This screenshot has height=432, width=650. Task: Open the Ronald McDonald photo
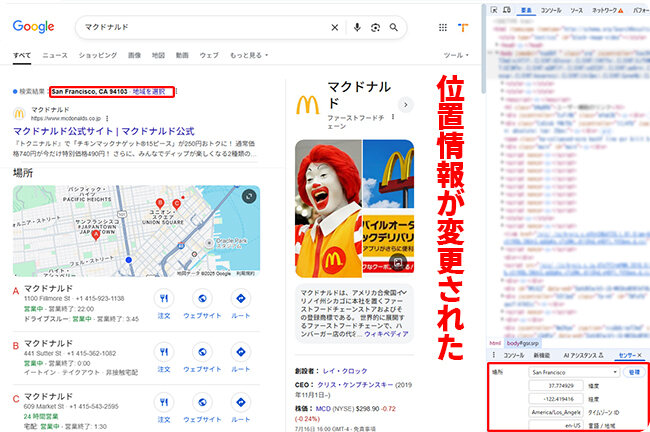pos(328,209)
